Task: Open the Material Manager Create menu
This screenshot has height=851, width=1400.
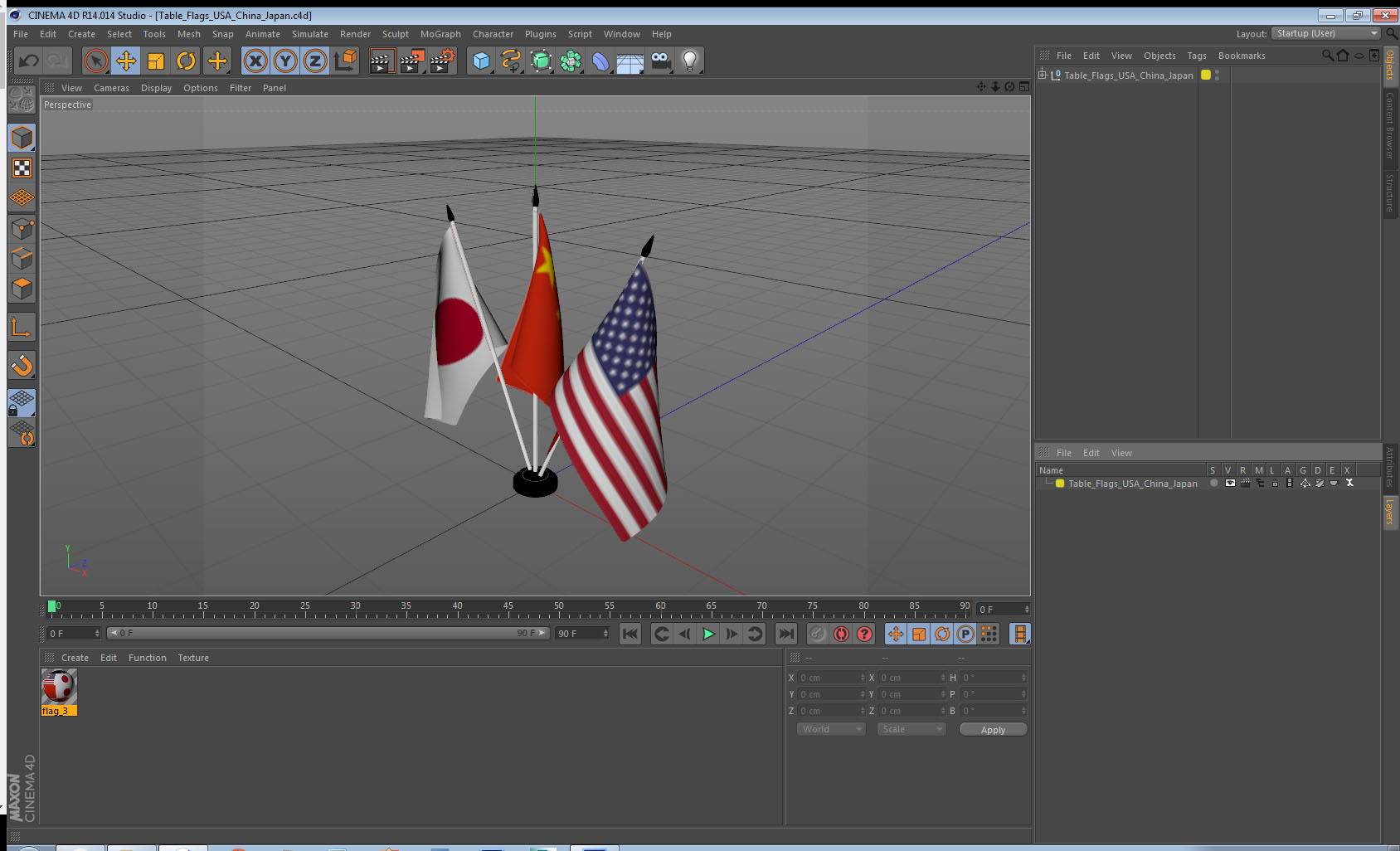Action: pyautogui.click(x=75, y=658)
